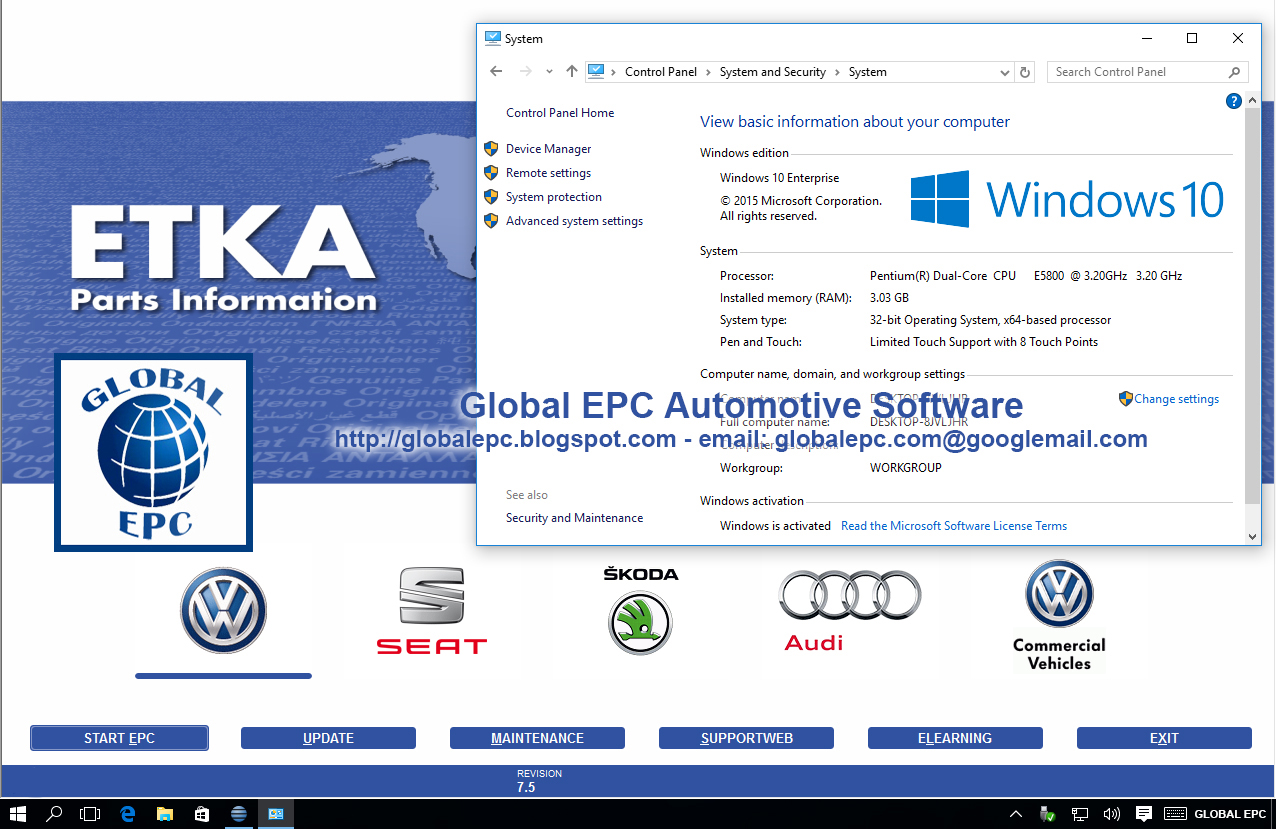1276x829 pixels.
Task: Click the Refresh button in address bar
Action: click(1024, 72)
